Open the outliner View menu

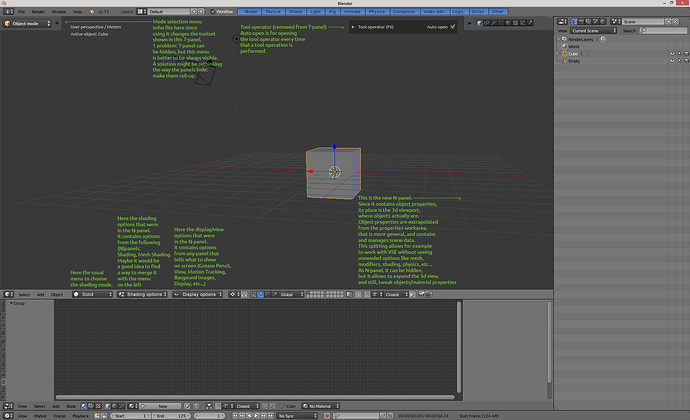pyautogui.click(x=562, y=31)
